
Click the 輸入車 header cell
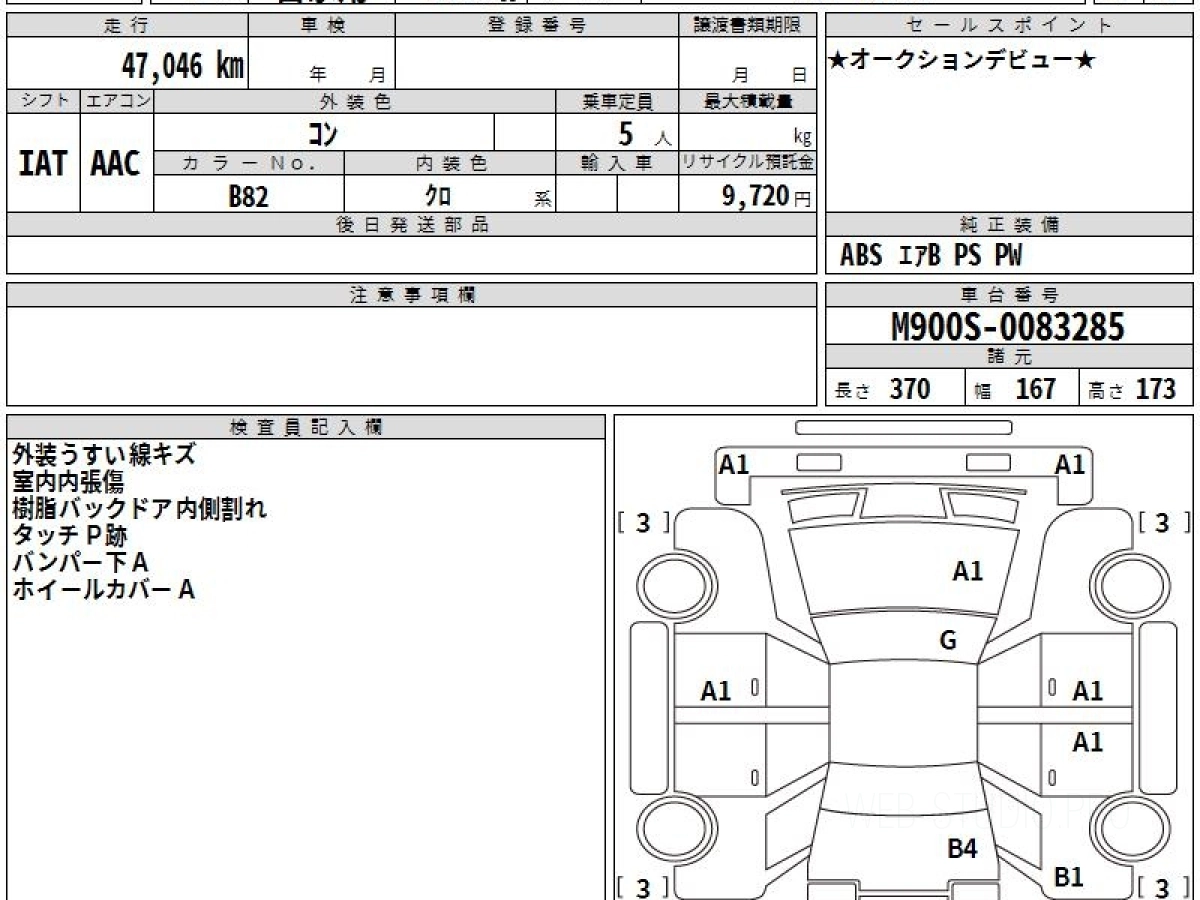(618, 163)
